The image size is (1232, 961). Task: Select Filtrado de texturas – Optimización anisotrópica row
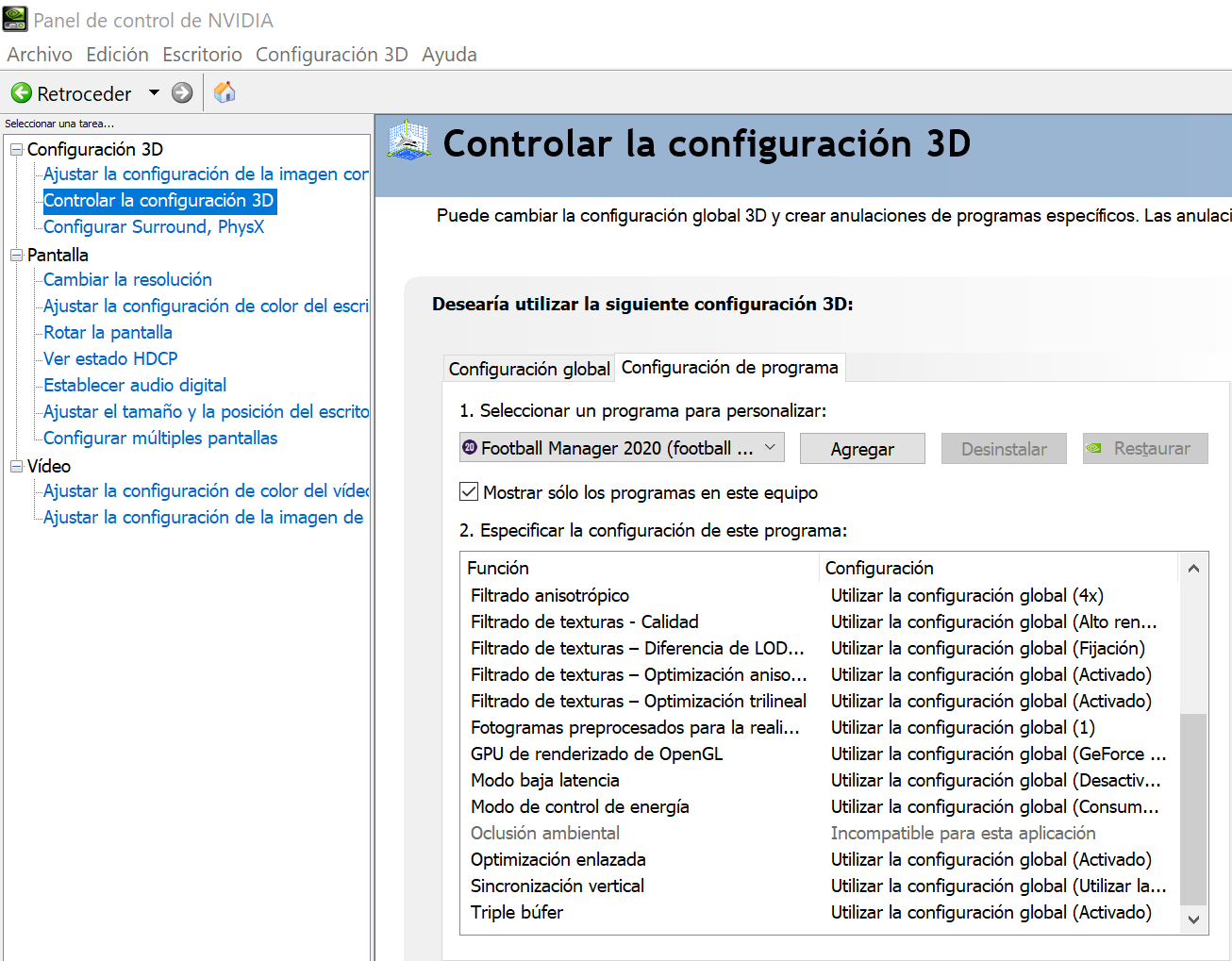[819, 674]
